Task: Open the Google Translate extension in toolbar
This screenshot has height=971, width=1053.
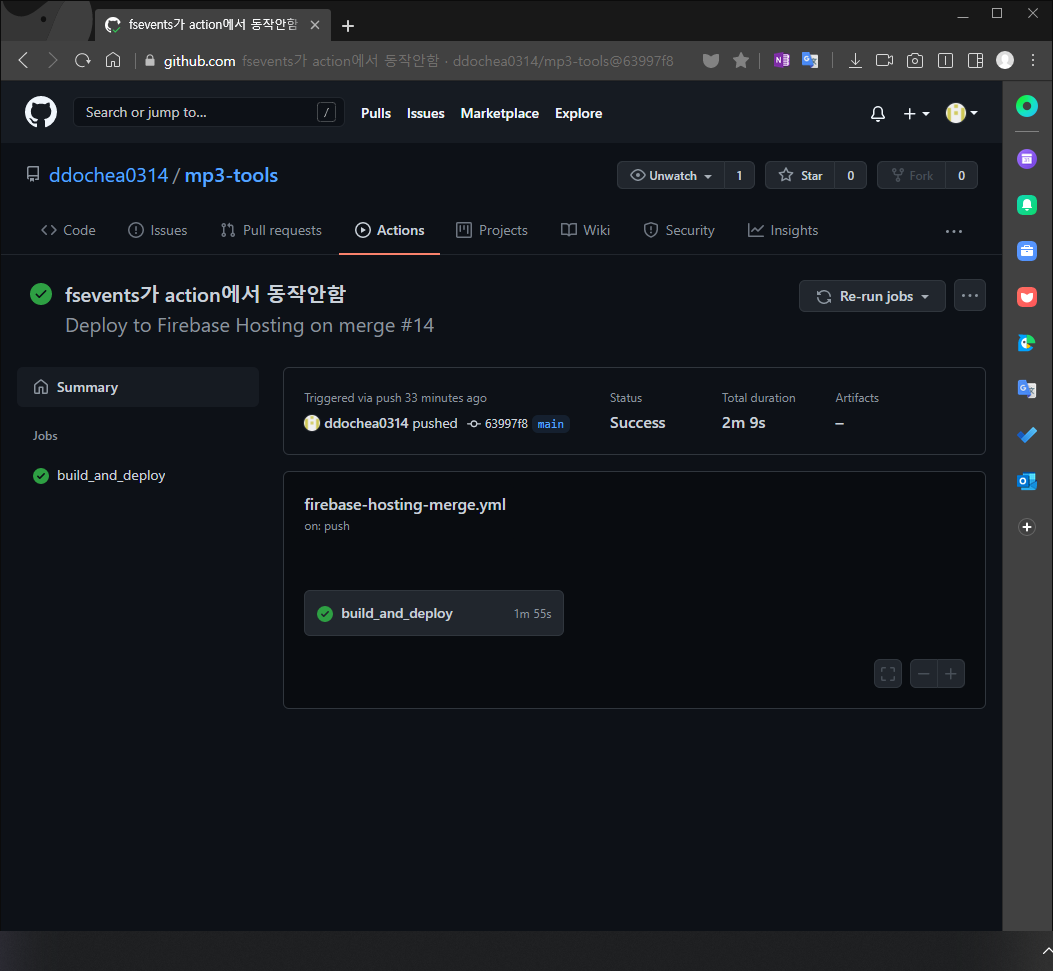Action: coord(810,60)
